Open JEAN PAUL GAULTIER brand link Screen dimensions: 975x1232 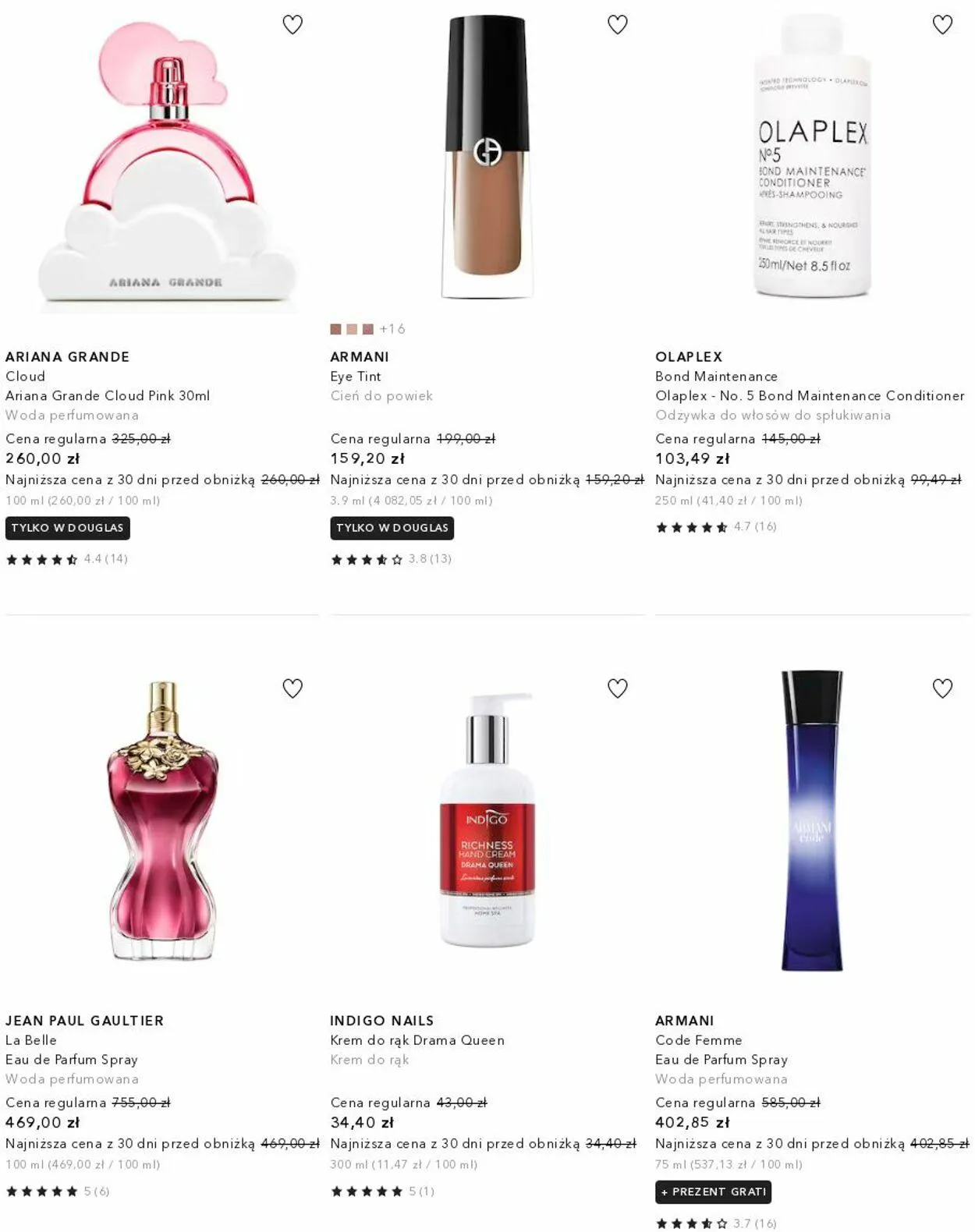(84, 1021)
